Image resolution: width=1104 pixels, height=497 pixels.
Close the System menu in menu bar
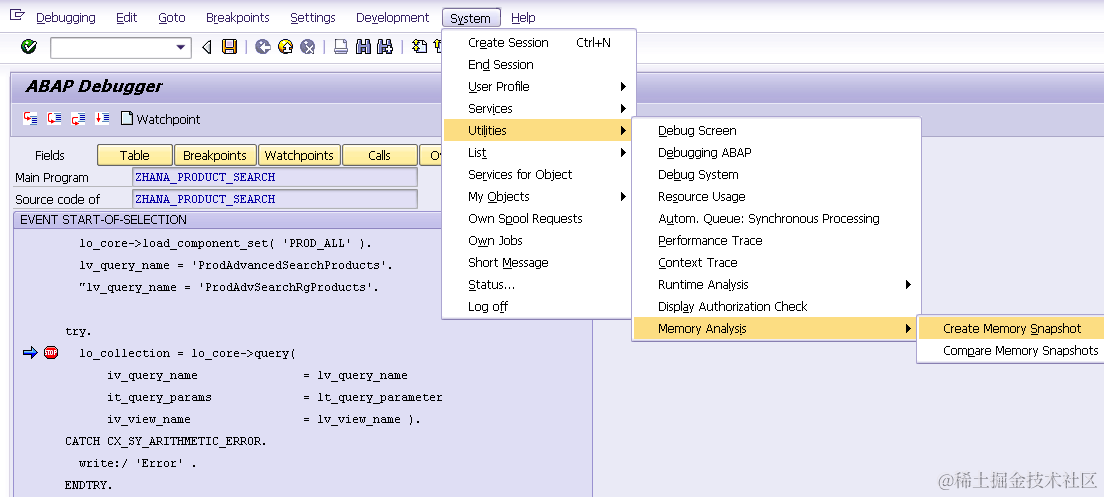click(471, 18)
